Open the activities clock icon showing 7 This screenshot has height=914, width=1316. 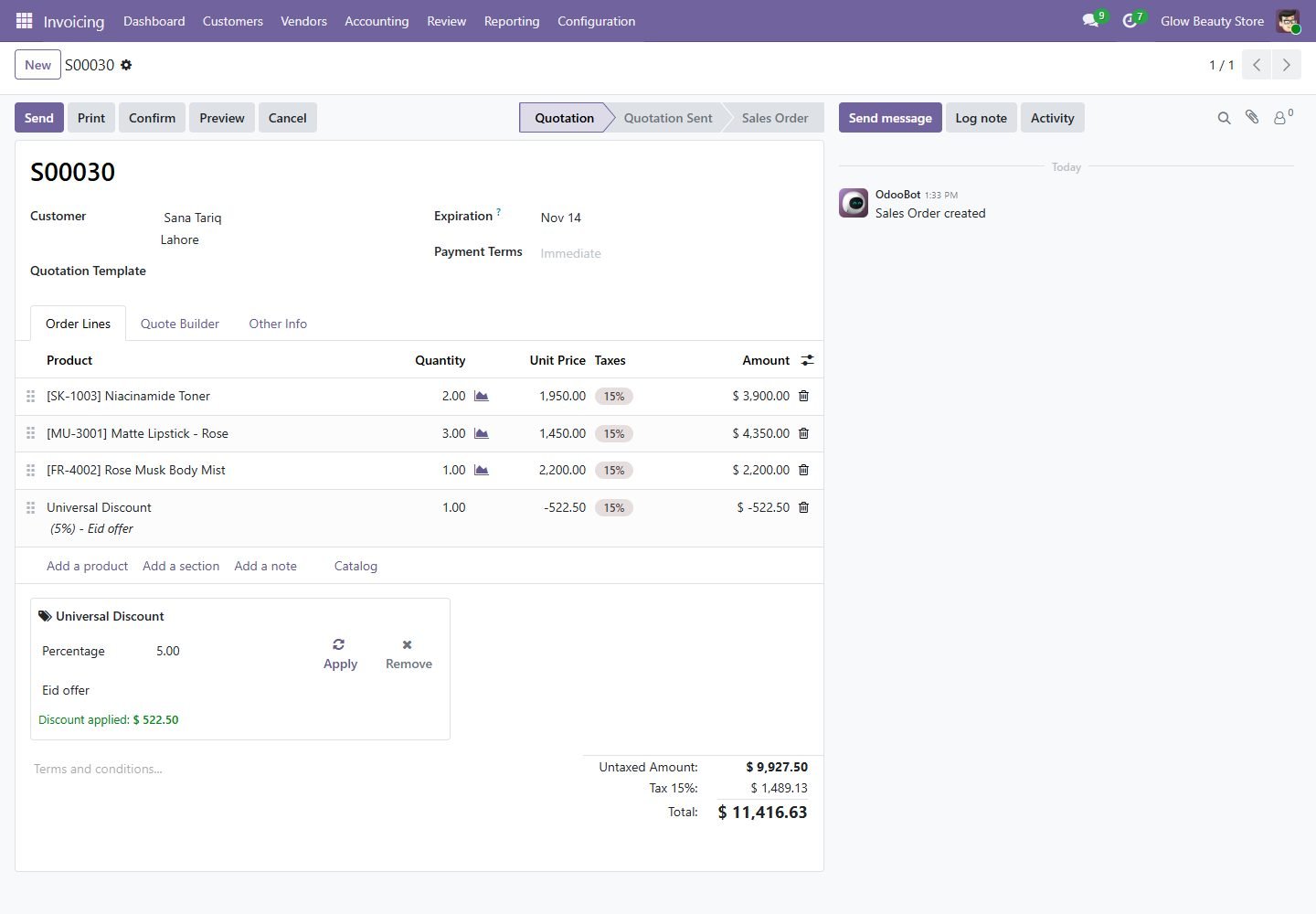1132,20
